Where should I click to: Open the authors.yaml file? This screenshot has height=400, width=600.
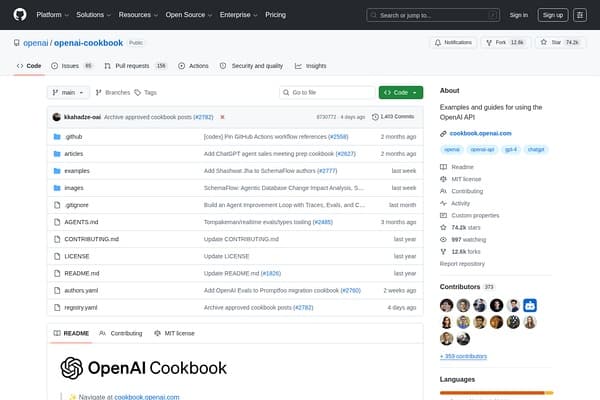(81, 291)
